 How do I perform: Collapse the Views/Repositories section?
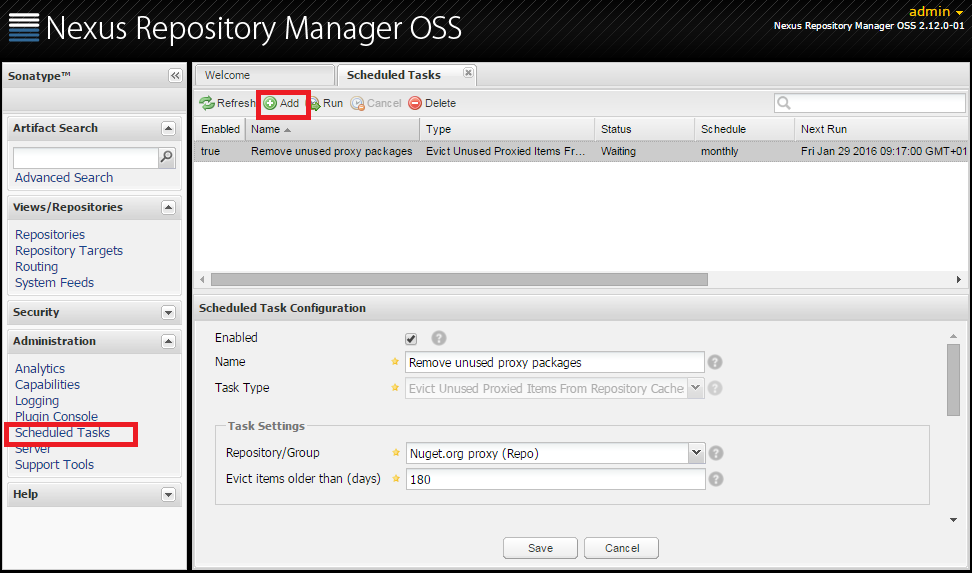[168, 207]
